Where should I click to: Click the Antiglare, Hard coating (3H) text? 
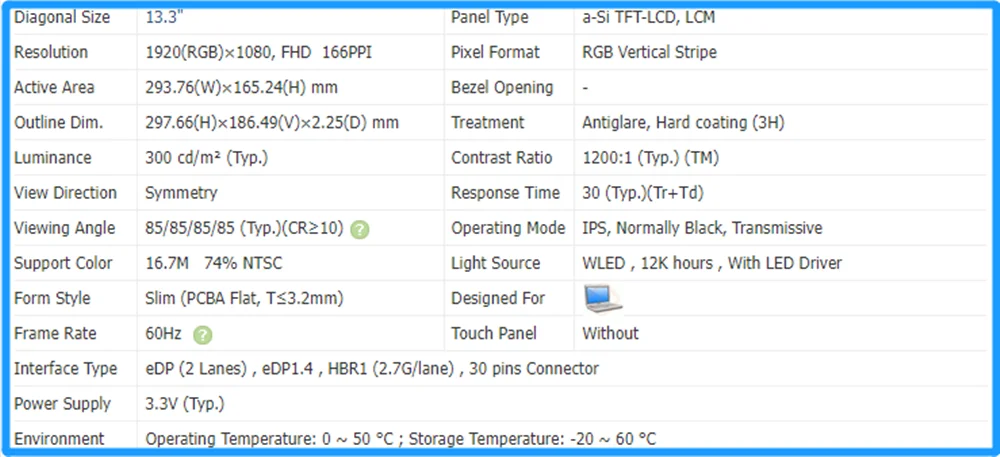tap(683, 123)
